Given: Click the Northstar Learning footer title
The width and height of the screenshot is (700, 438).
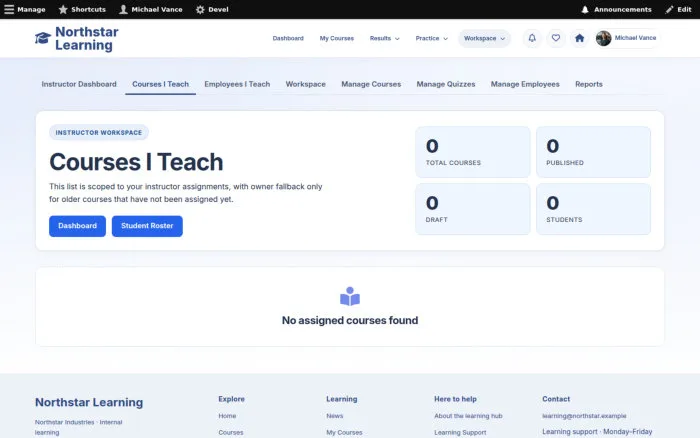Looking at the screenshot, I should point(89,402).
